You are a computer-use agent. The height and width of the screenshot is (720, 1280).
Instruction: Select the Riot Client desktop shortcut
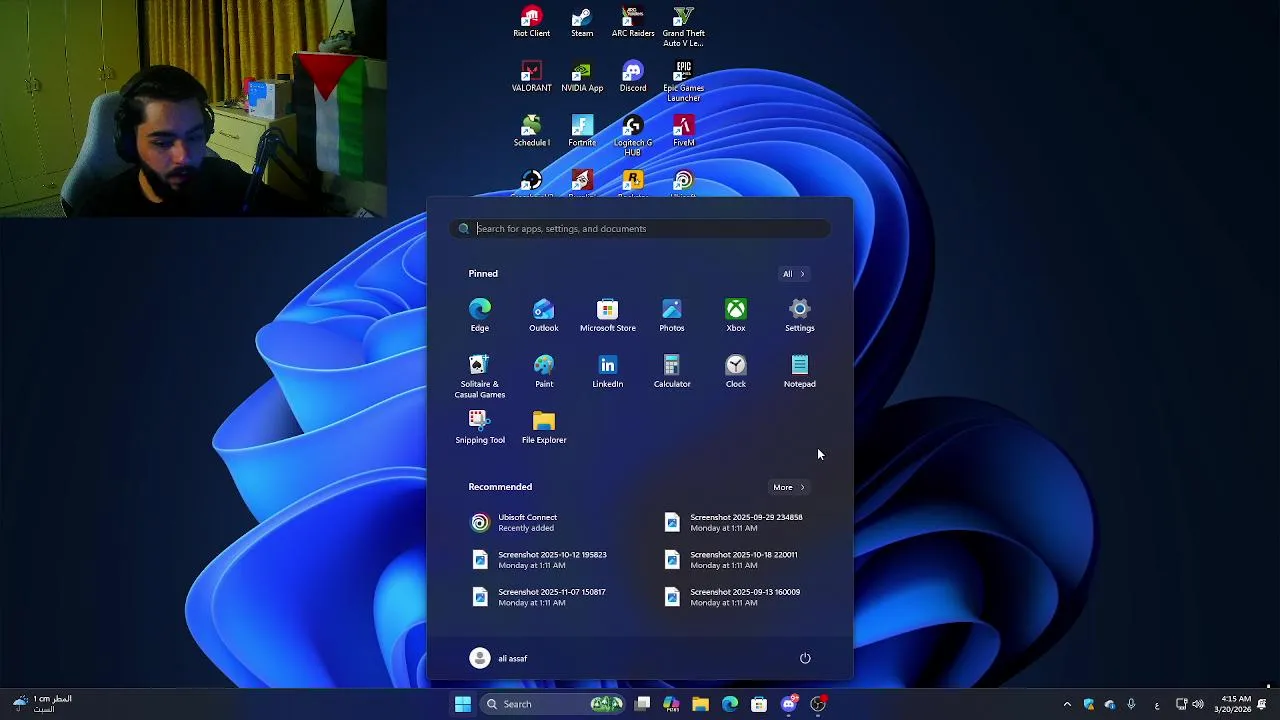(x=531, y=22)
